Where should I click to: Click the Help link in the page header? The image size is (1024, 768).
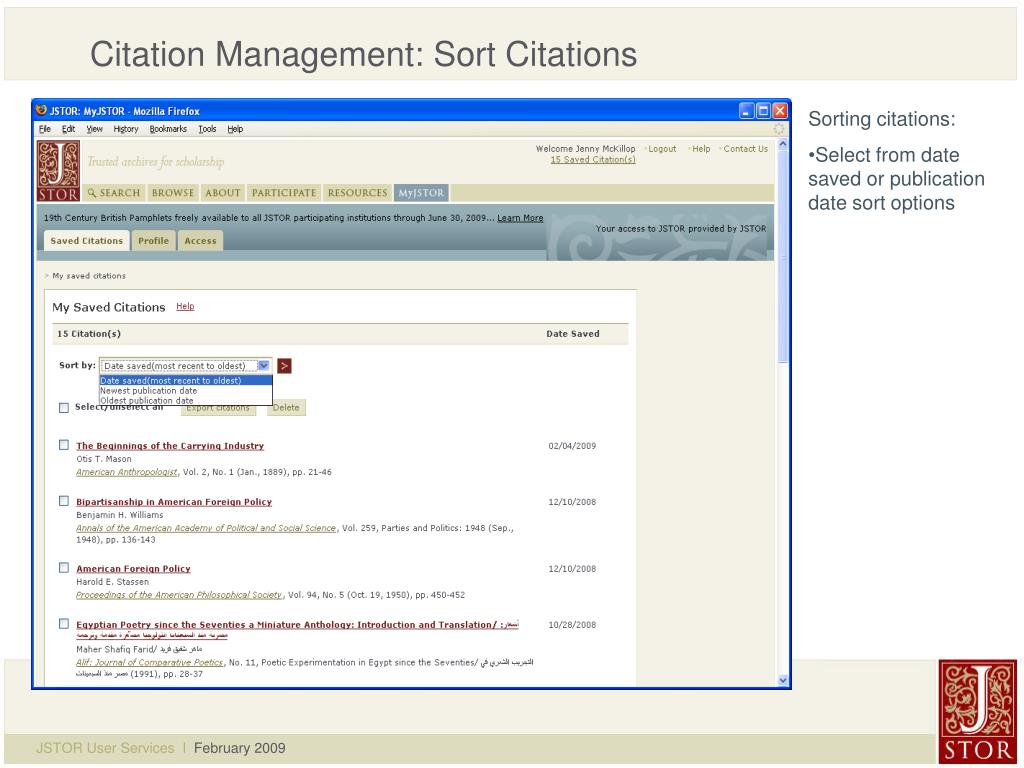coord(701,149)
